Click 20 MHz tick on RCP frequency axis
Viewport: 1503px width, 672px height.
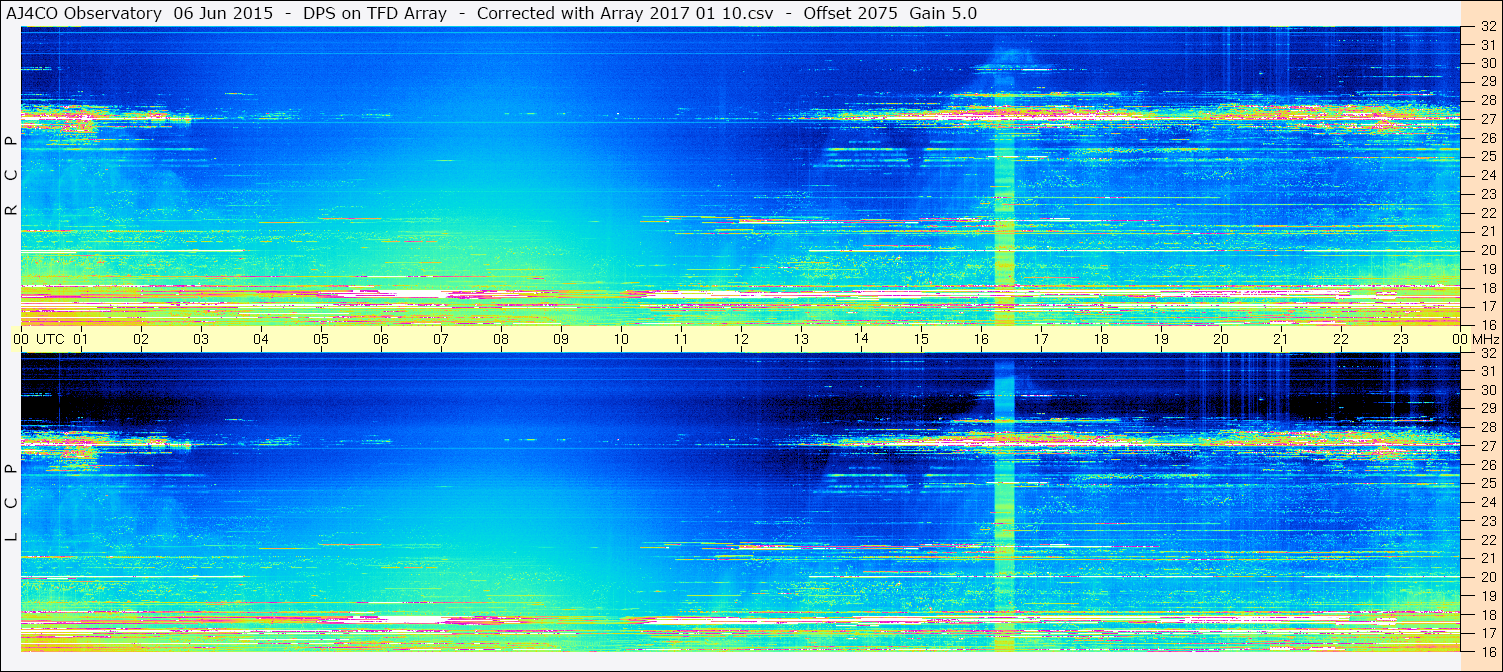pos(1487,250)
